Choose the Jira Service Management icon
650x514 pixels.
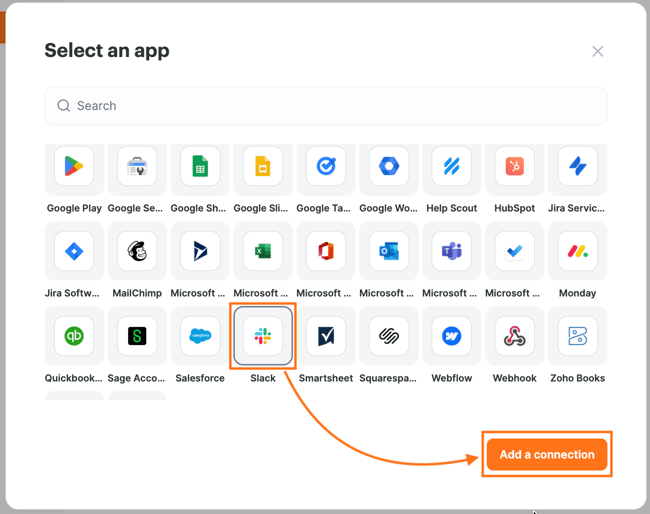tap(578, 167)
